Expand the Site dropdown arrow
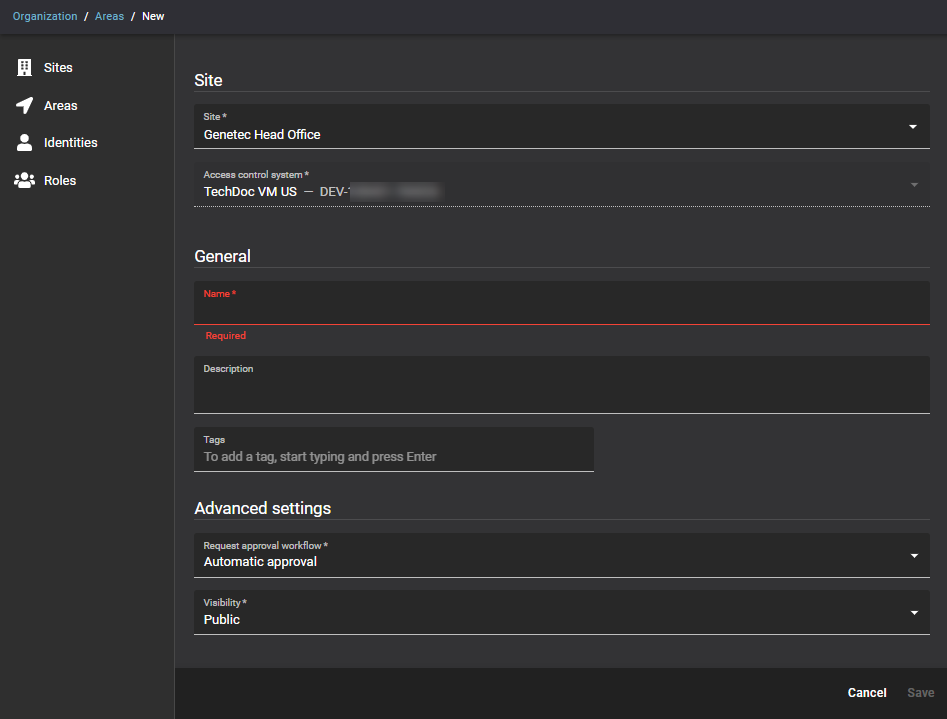Viewport: 947px width, 719px height. (912, 127)
